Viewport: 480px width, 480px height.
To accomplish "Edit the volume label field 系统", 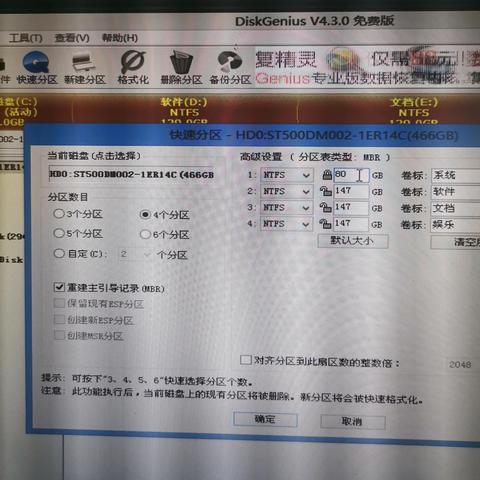I will coord(456,175).
